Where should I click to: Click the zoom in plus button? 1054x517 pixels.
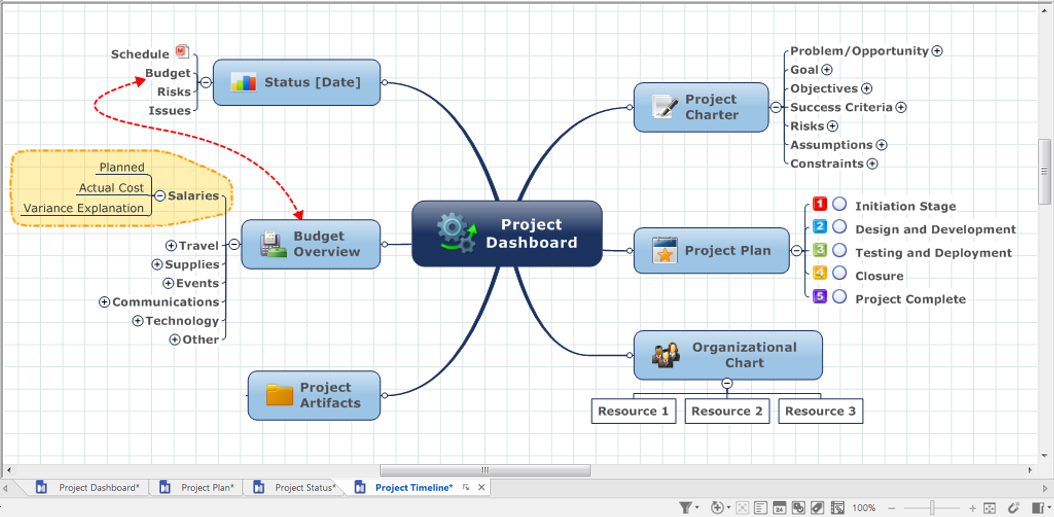[x=973, y=508]
